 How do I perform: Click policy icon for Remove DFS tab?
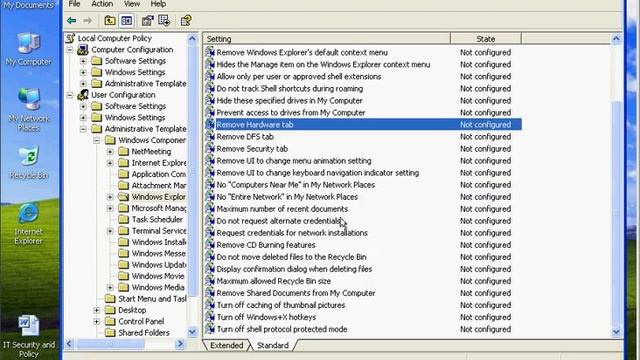click(210, 137)
